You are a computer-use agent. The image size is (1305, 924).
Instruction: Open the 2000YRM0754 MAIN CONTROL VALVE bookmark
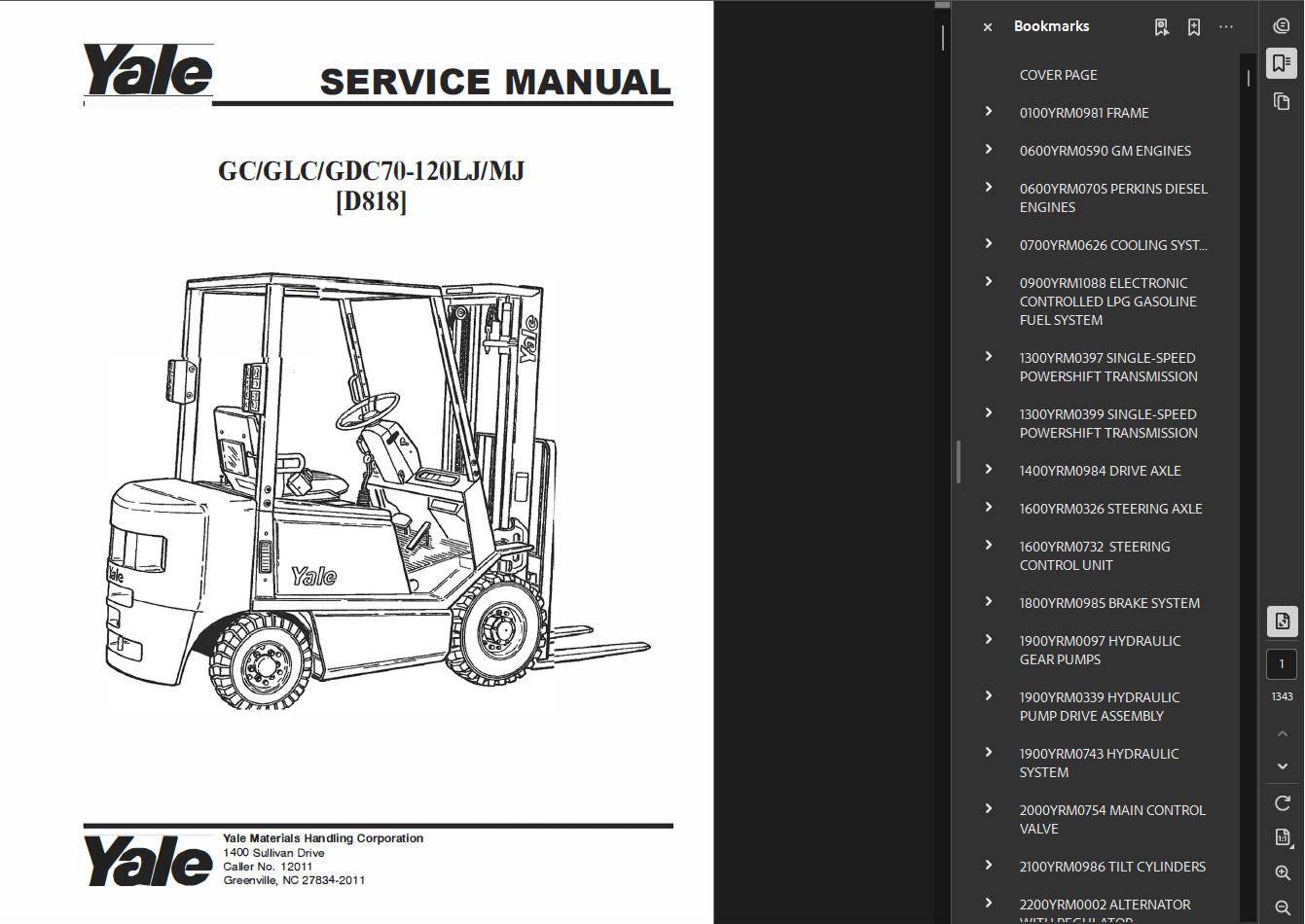point(1112,819)
